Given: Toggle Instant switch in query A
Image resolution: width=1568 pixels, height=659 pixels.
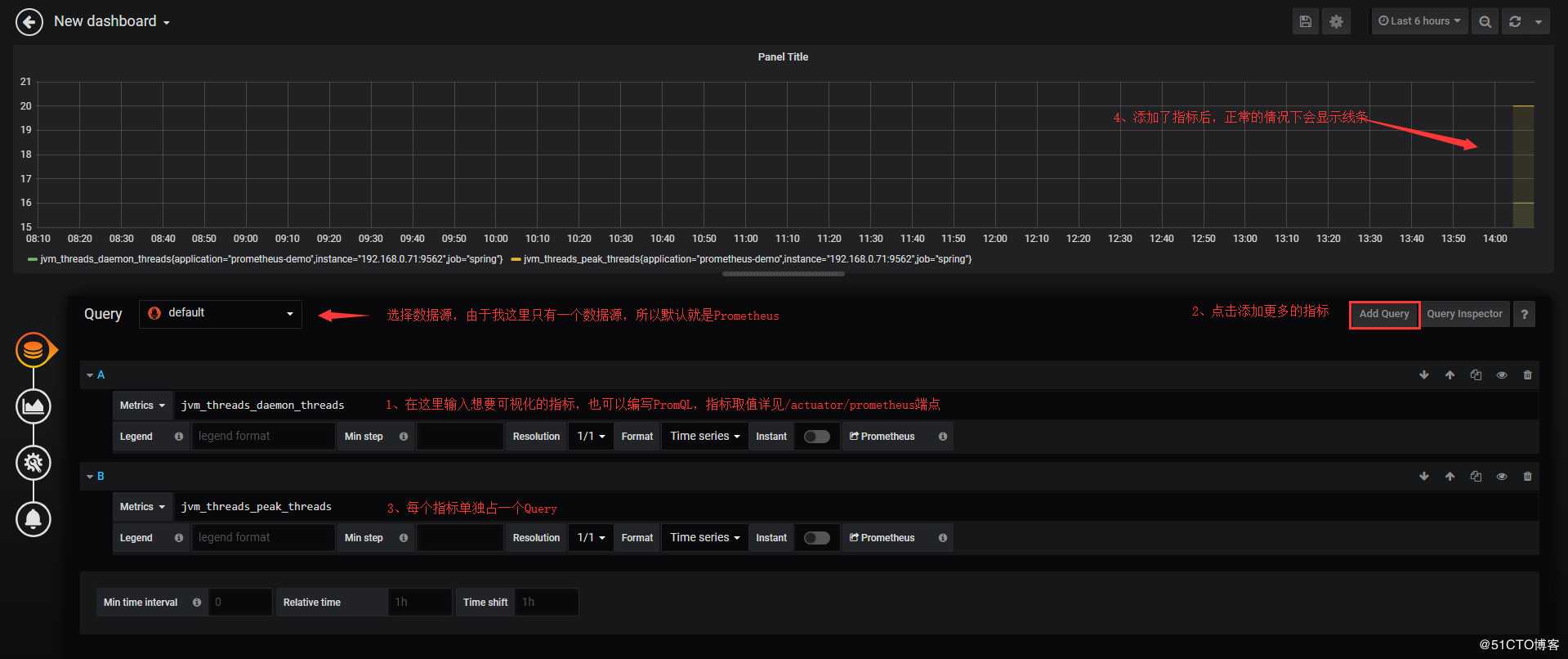Looking at the screenshot, I should 816,437.
